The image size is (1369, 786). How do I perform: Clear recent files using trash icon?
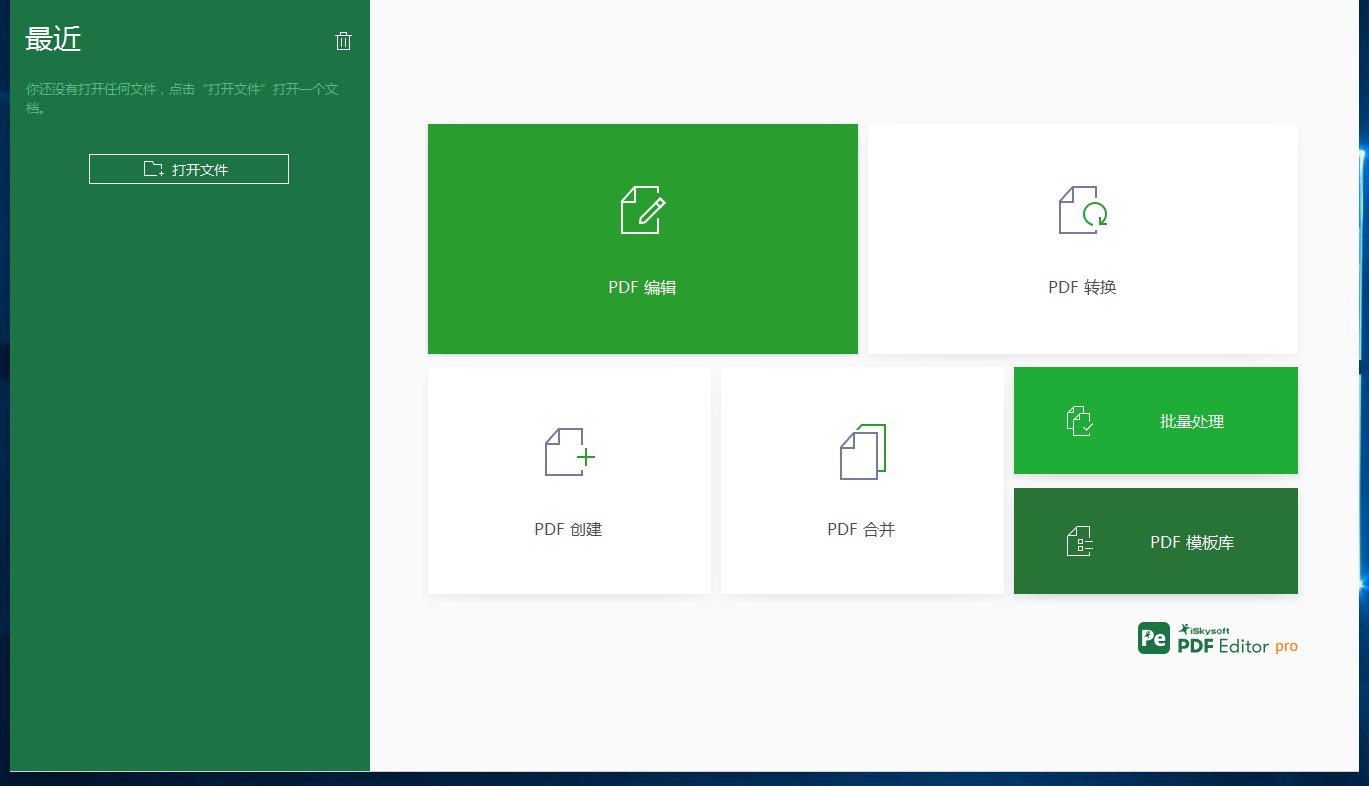coord(343,41)
